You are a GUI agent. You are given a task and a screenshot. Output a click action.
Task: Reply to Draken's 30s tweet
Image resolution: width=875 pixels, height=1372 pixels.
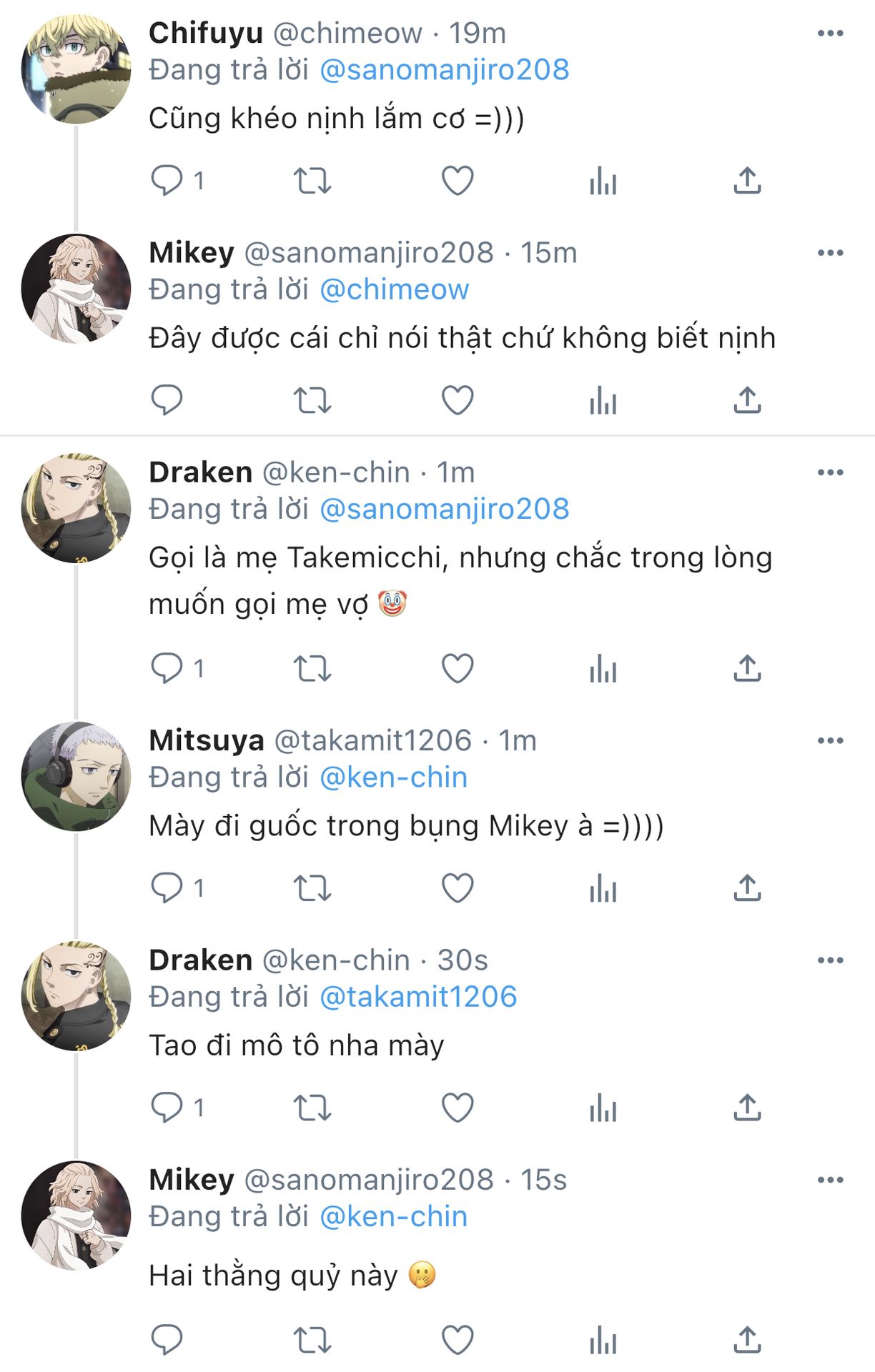(167, 1108)
